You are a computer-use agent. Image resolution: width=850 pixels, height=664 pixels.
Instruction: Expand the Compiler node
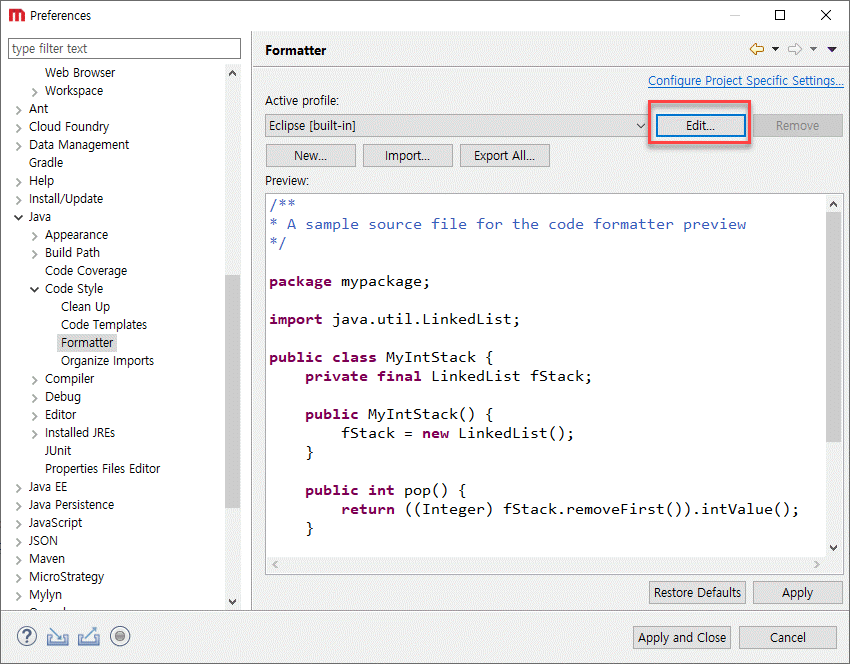pos(34,379)
